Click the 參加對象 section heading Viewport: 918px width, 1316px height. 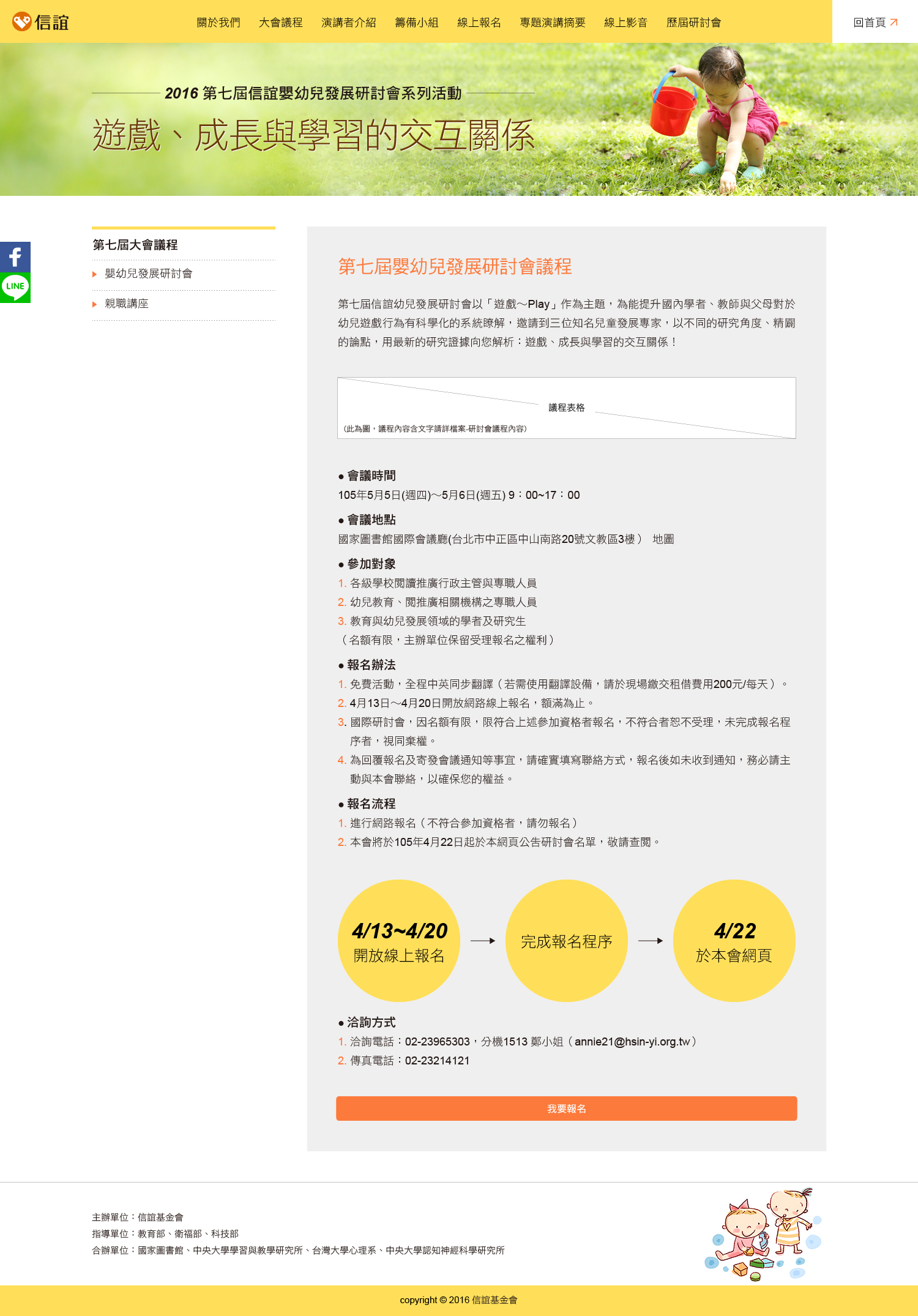point(367,564)
